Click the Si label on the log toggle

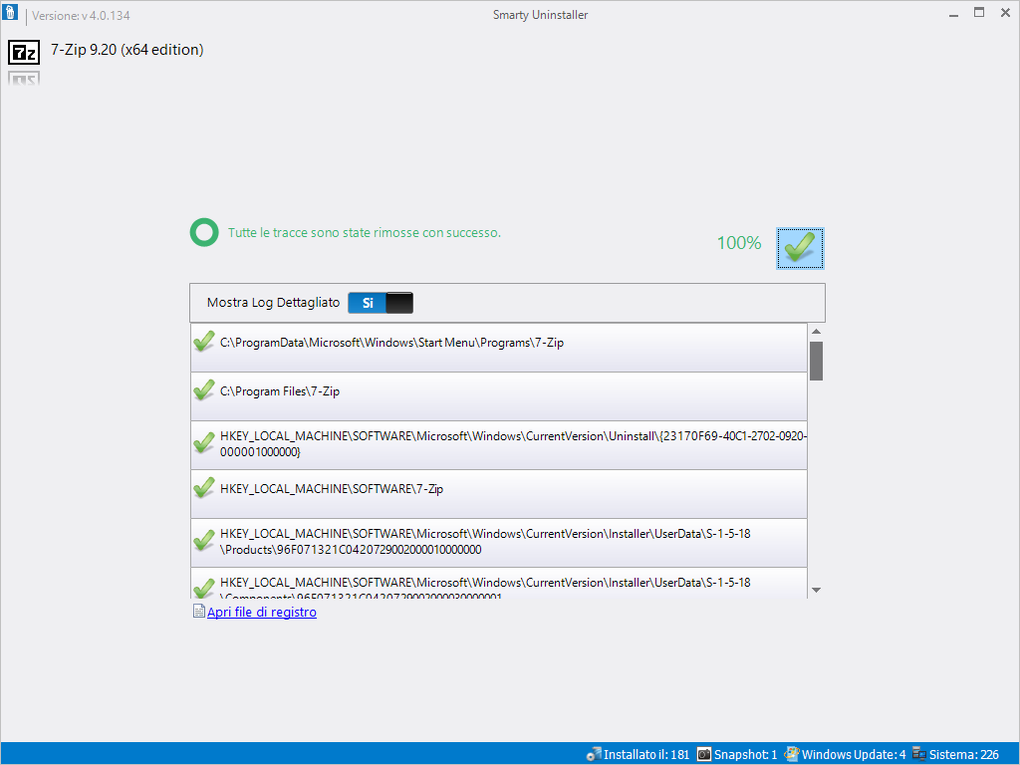[x=367, y=302]
